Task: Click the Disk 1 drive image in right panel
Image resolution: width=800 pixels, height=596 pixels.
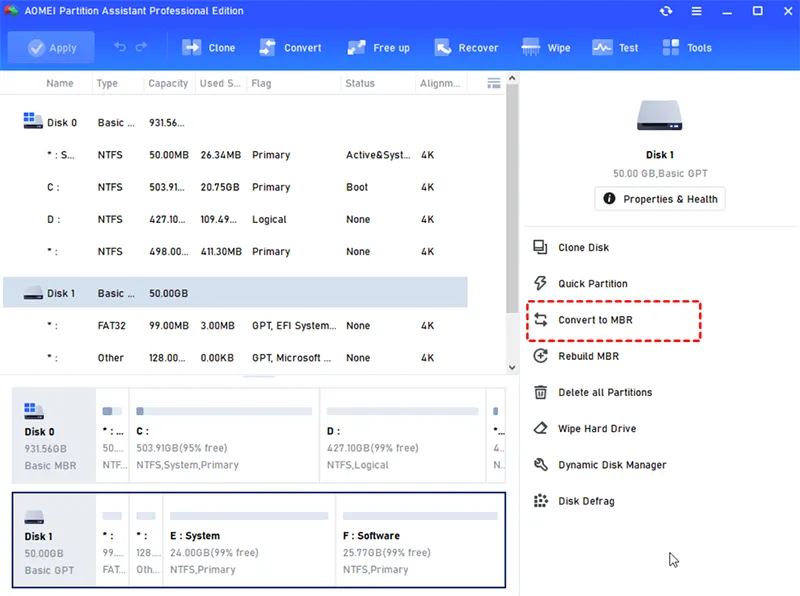Action: (659, 116)
